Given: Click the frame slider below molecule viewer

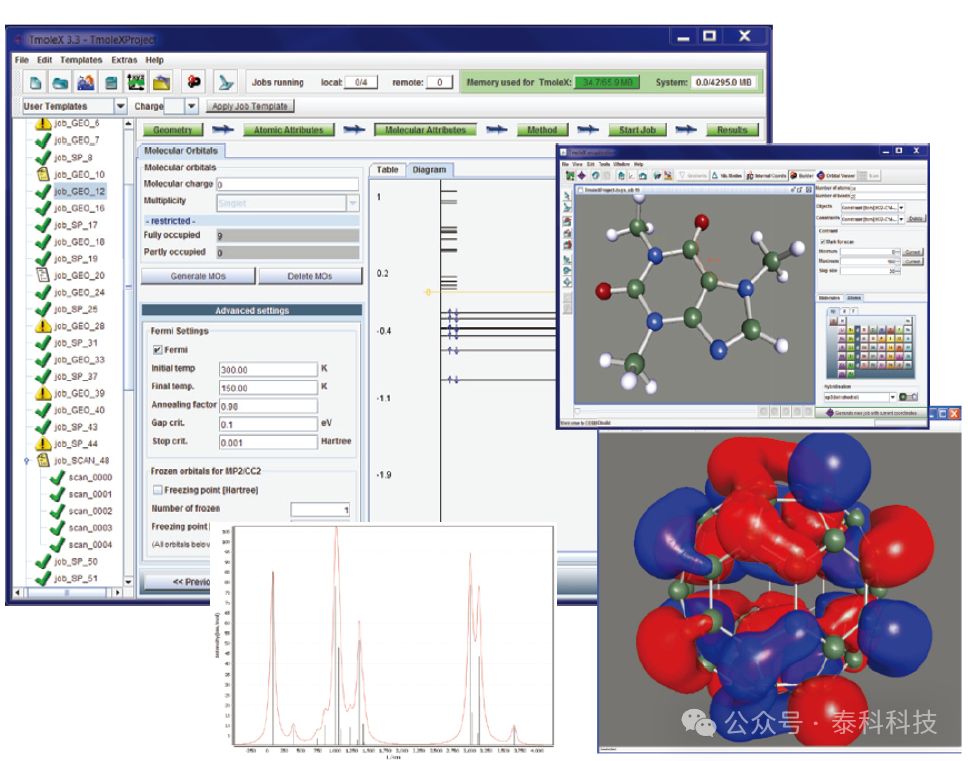Looking at the screenshot, I should pos(666,411).
